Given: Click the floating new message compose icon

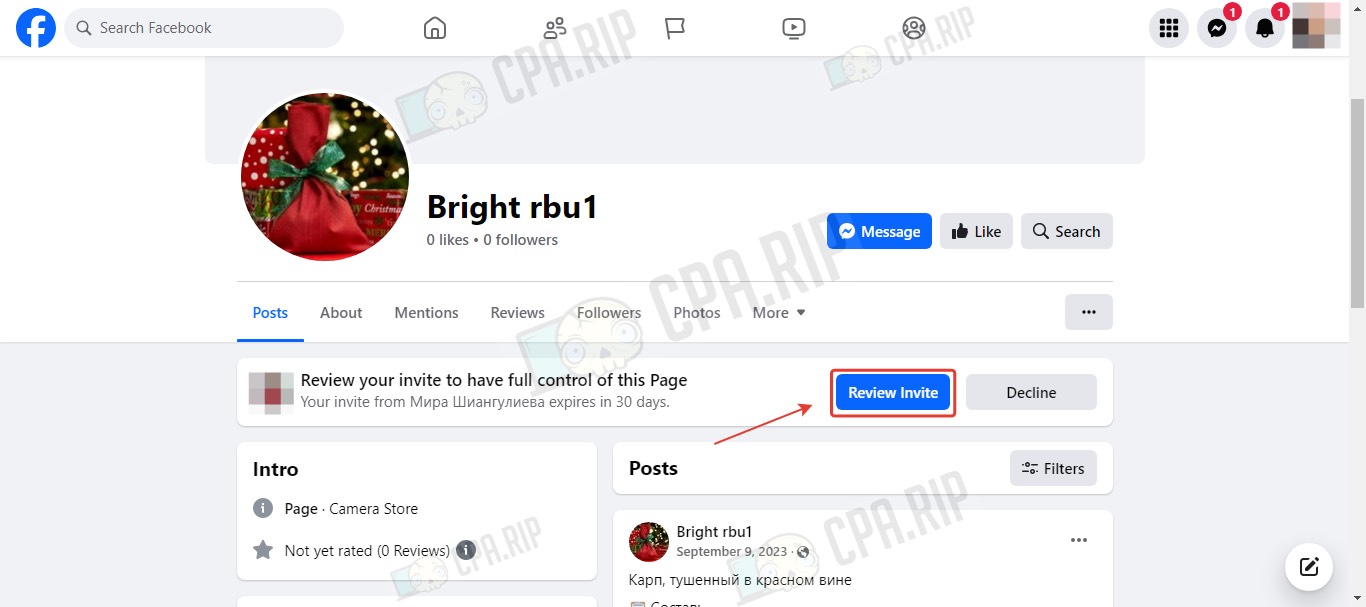Looking at the screenshot, I should pos(1309,567).
